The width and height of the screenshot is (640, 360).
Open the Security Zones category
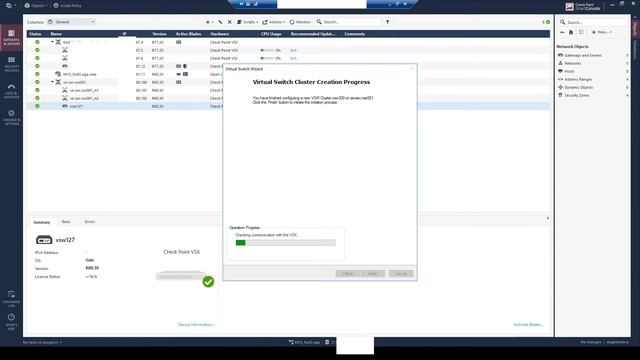pyautogui.click(x=577, y=95)
